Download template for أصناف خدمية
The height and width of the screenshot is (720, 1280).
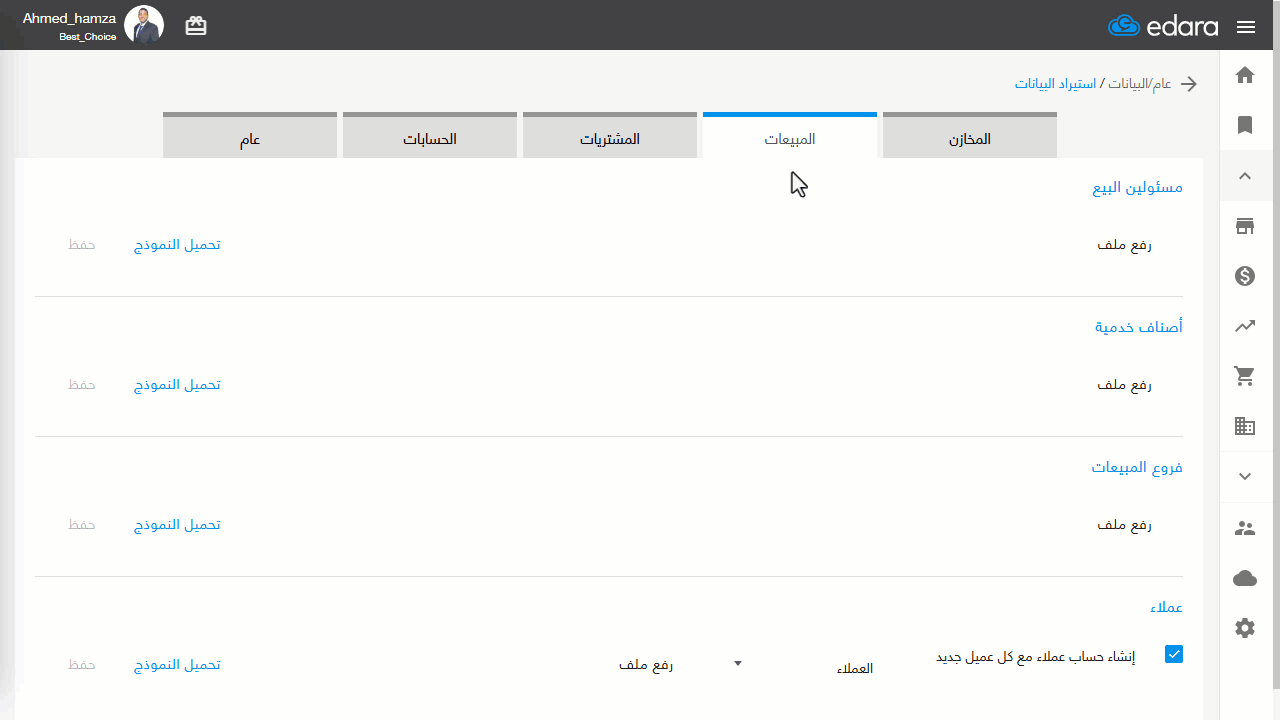click(178, 385)
